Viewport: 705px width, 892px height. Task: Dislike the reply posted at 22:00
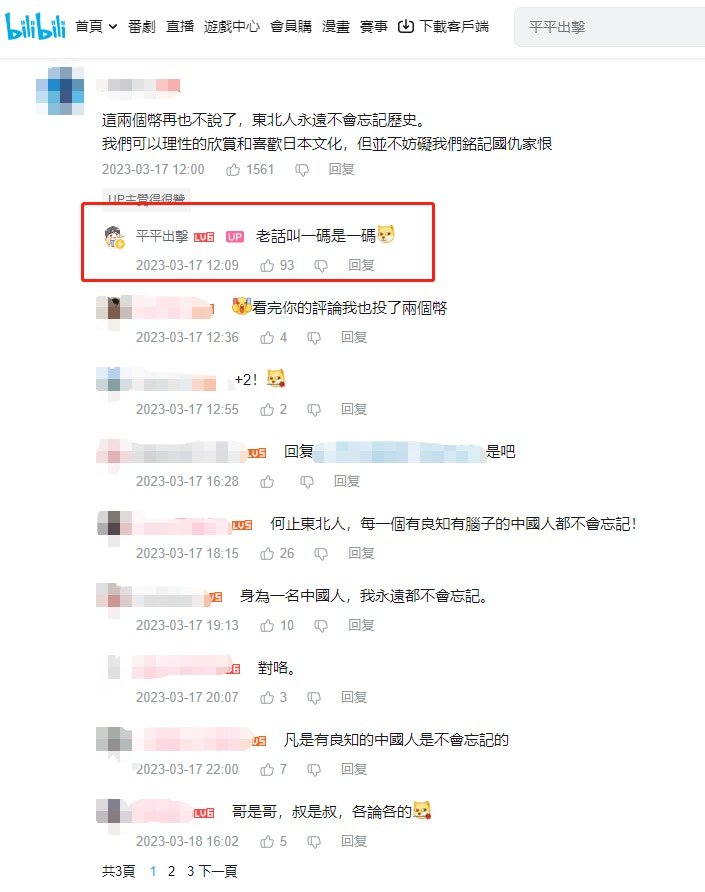(x=314, y=770)
